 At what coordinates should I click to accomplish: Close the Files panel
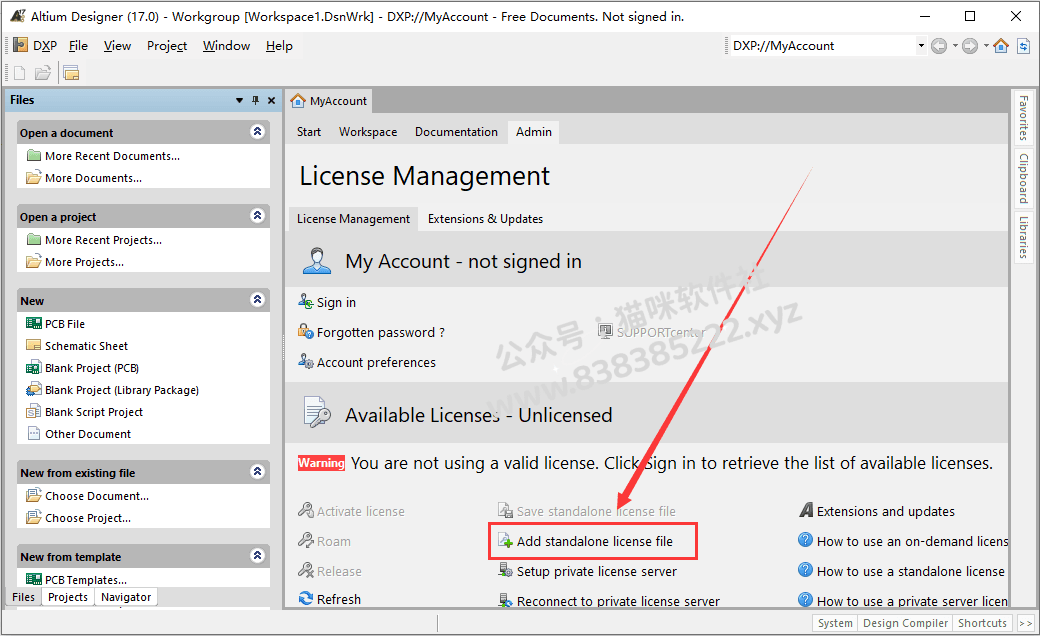(x=271, y=100)
